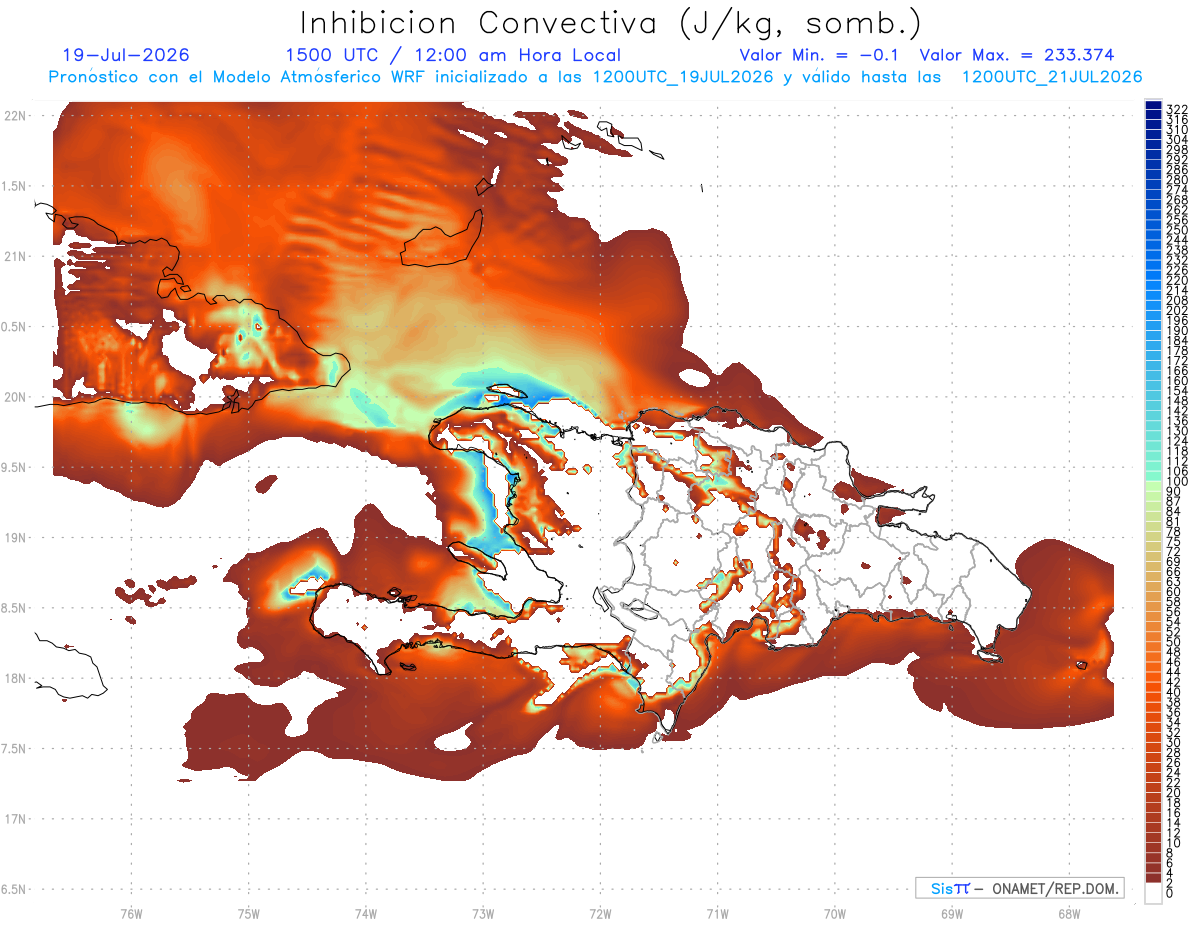Click the "1200UTC_21JUL2026" valid-until timestamp
1200x927 pixels.
[x=1051, y=77]
